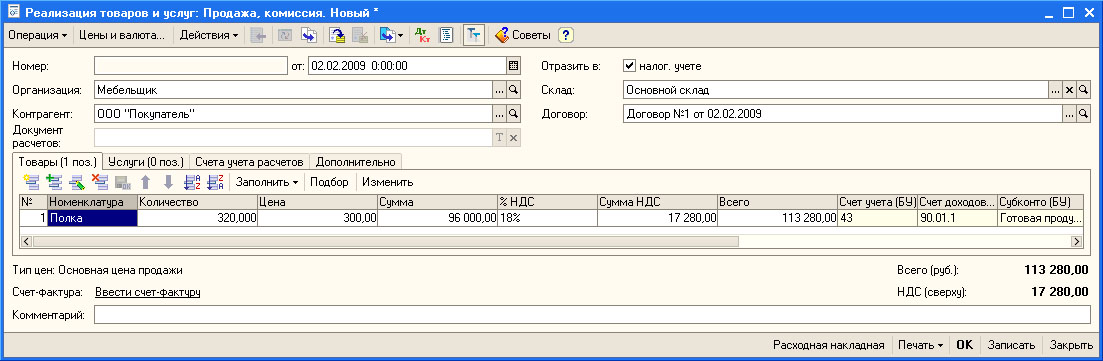Viewport: 1103px width, 361px height.
Task: Click the Номенклатура column header
Action: pyautogui.click(x=92, y=202)
